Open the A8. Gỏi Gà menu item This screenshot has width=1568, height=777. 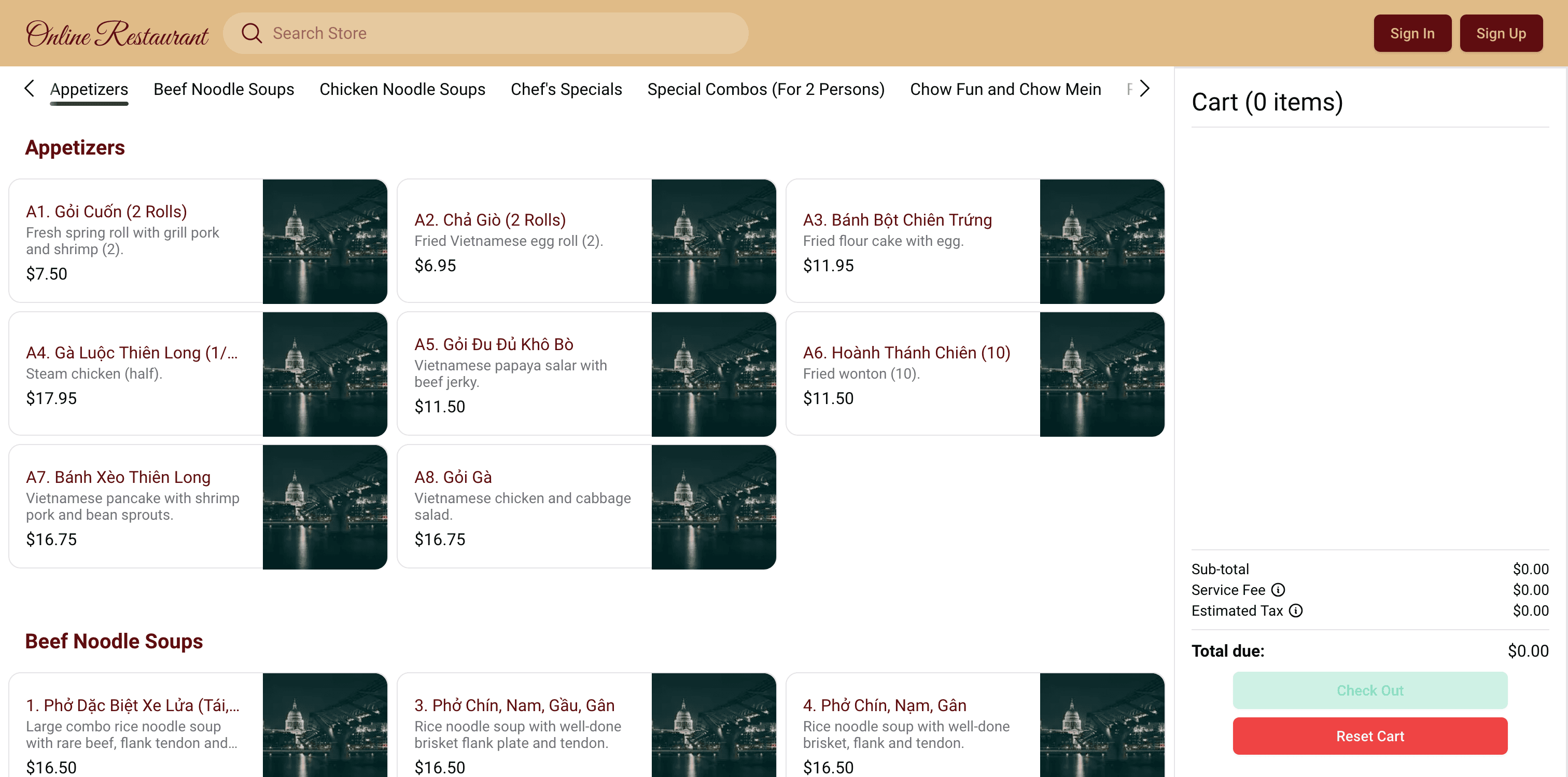tap(524, 506)
